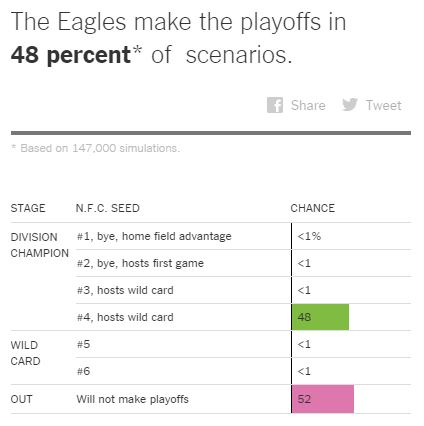Click the green 48 percent bar
Viewport: 424px width, 426px height.
320,317
